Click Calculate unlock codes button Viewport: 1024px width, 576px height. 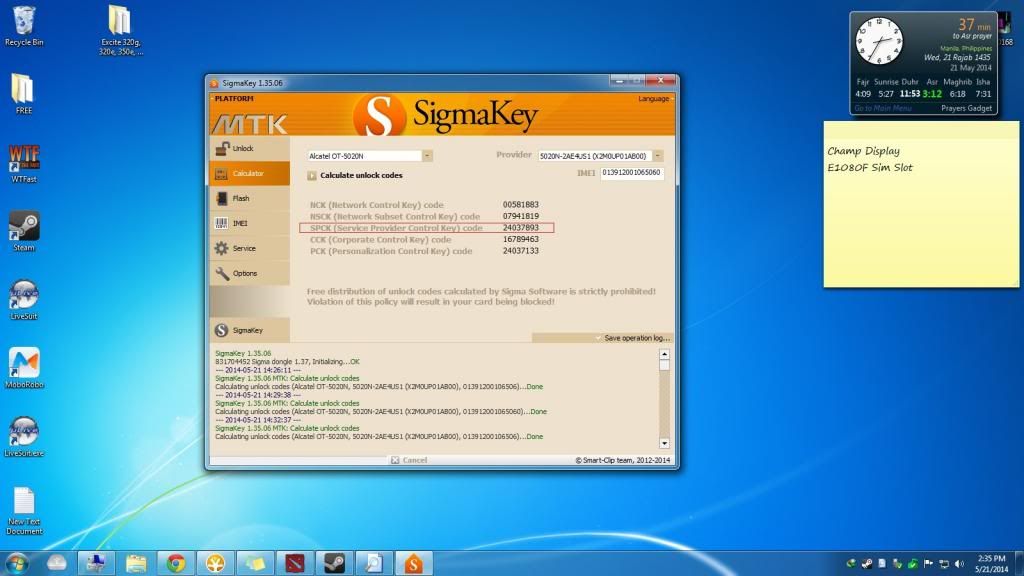(x=360, y=175)
